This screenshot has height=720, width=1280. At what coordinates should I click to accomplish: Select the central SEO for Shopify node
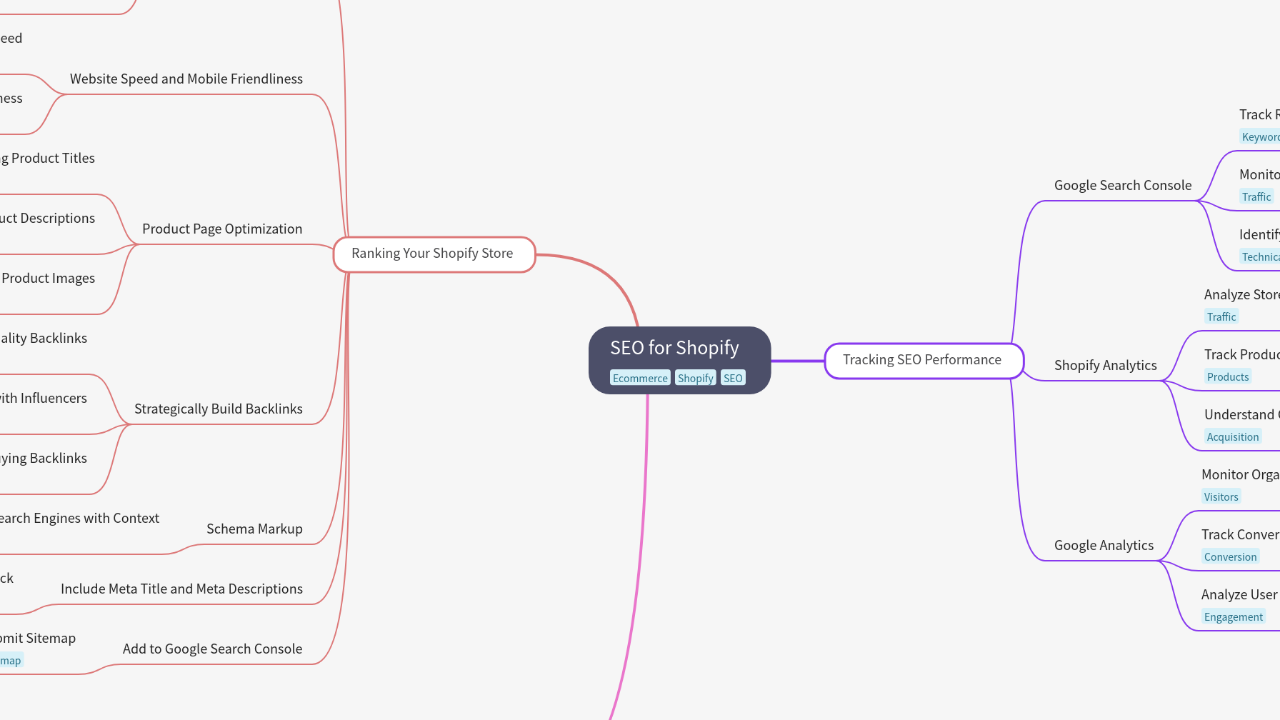click(x=679, y=360)
